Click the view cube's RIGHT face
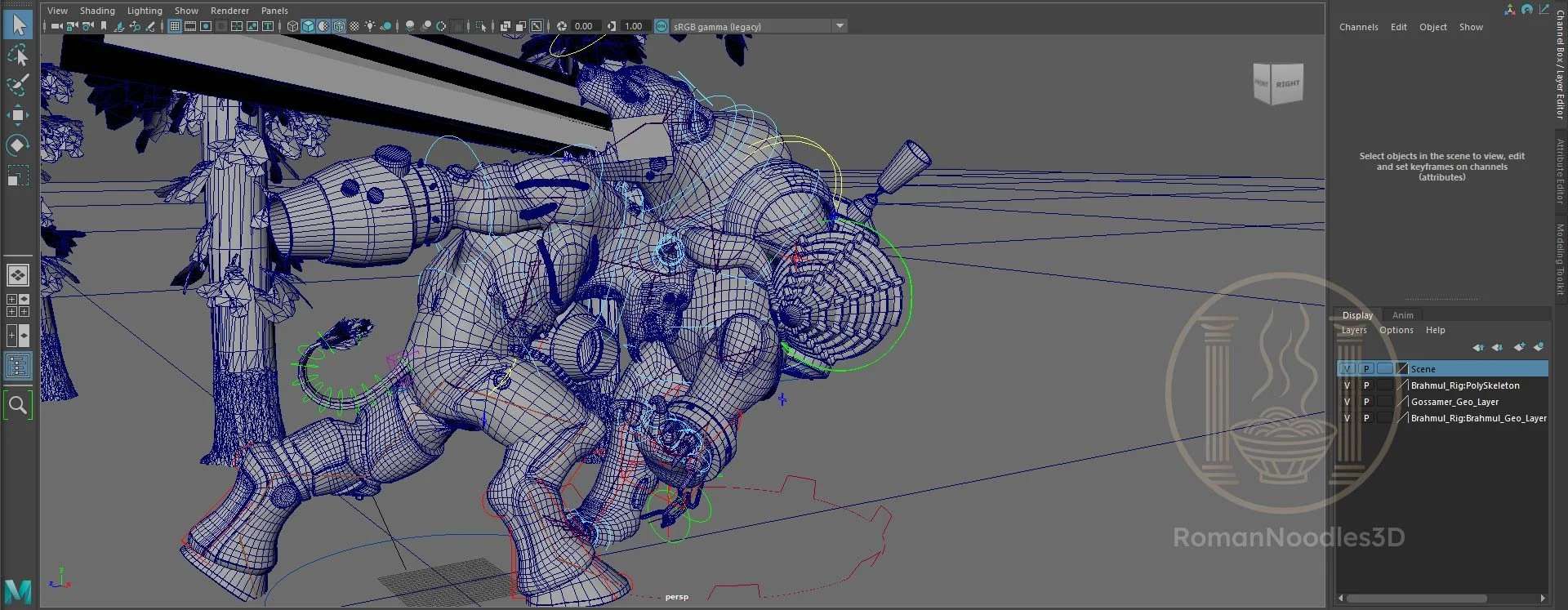1568x610 pixels. click(x=1287, y=84)
